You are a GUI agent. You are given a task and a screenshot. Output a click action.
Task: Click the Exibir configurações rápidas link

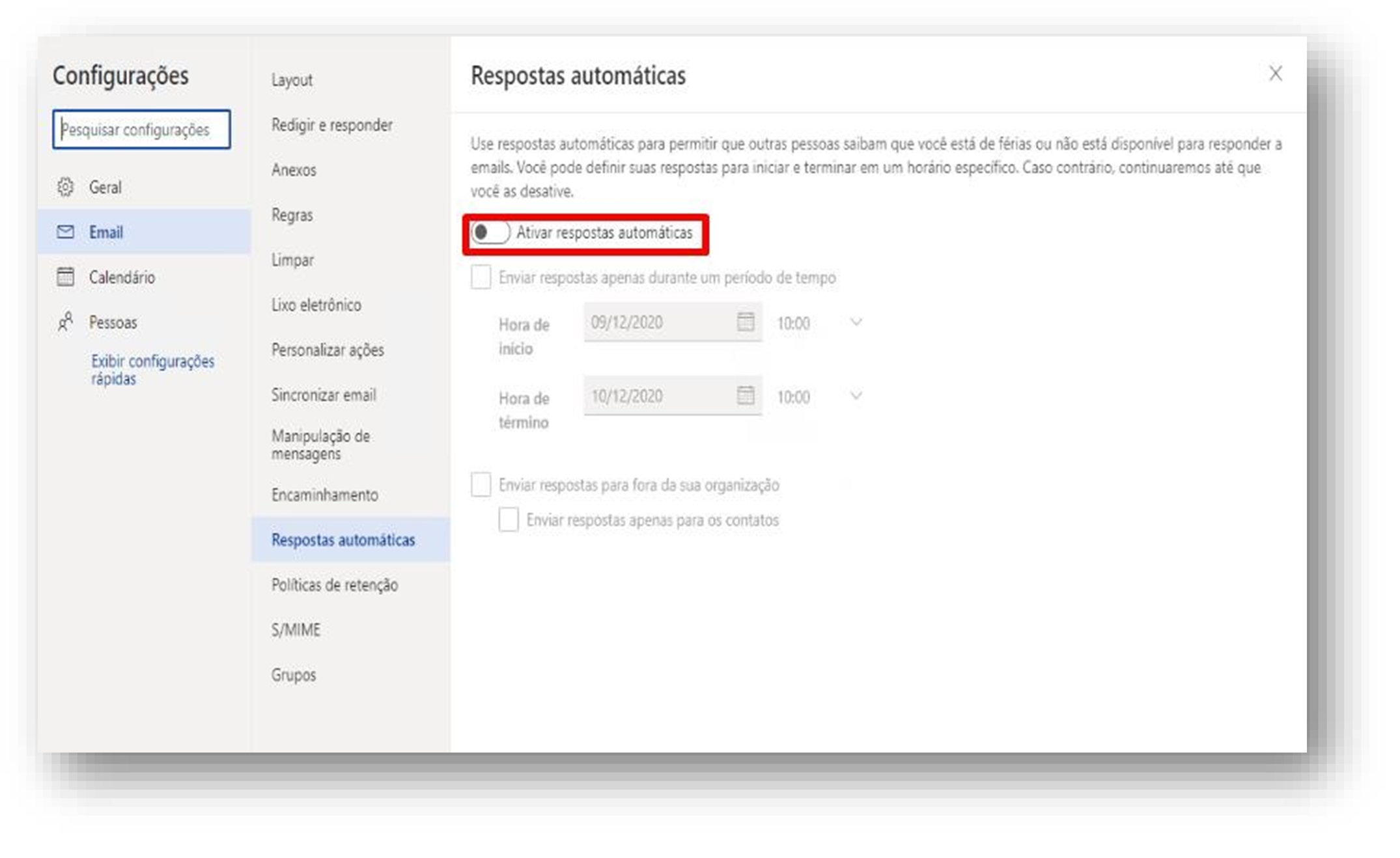152,370
